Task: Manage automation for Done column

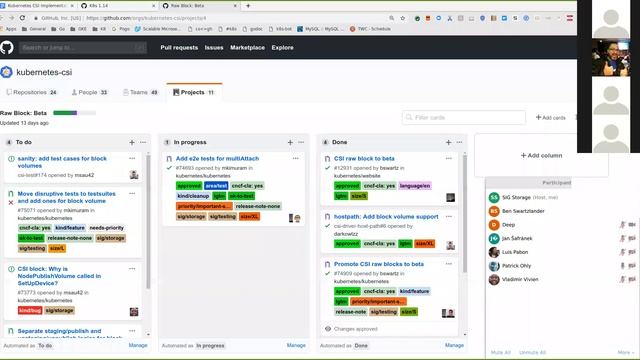Action: point(454,345)
